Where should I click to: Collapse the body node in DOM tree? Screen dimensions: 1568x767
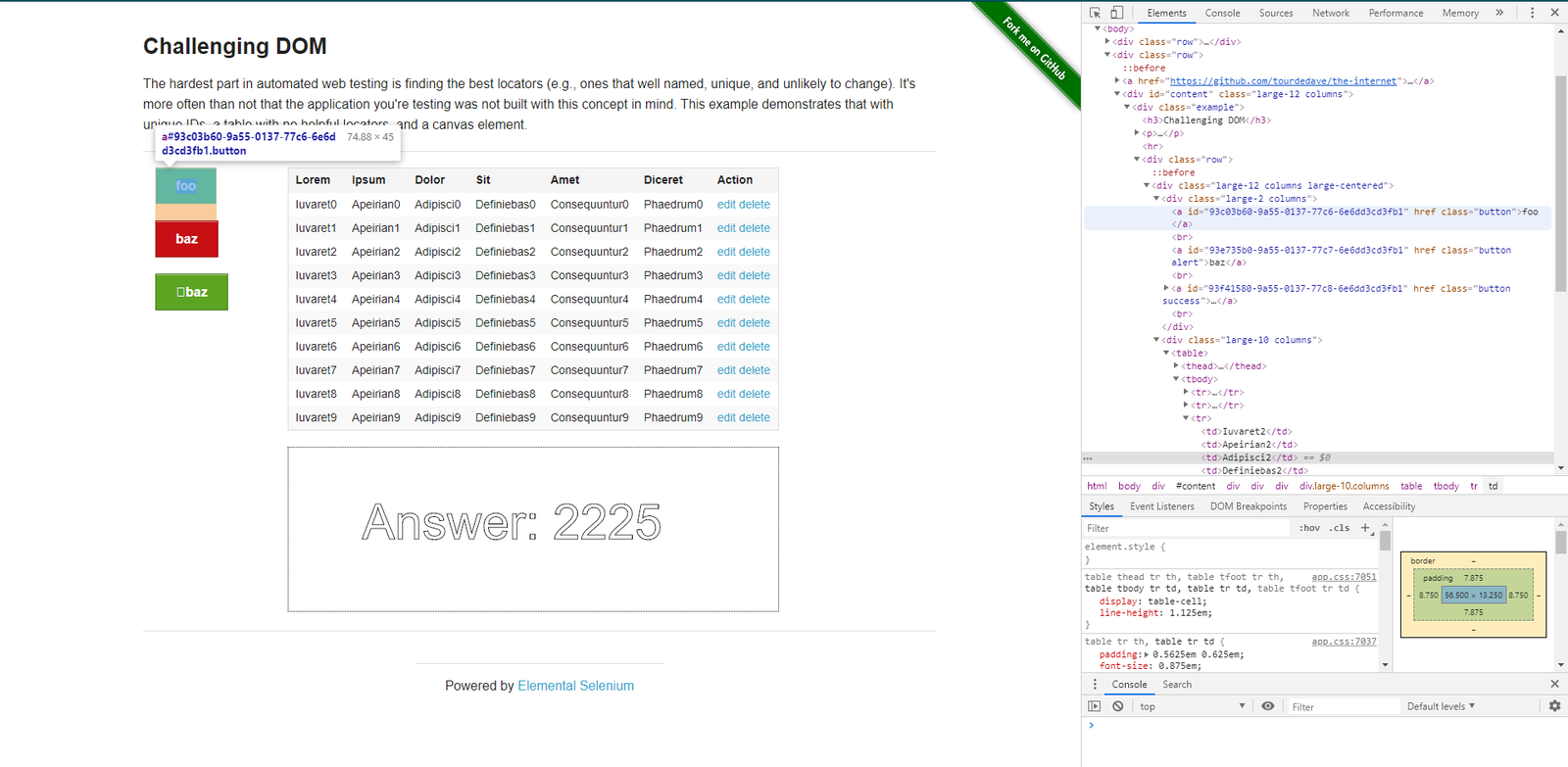coord(1098,28)
